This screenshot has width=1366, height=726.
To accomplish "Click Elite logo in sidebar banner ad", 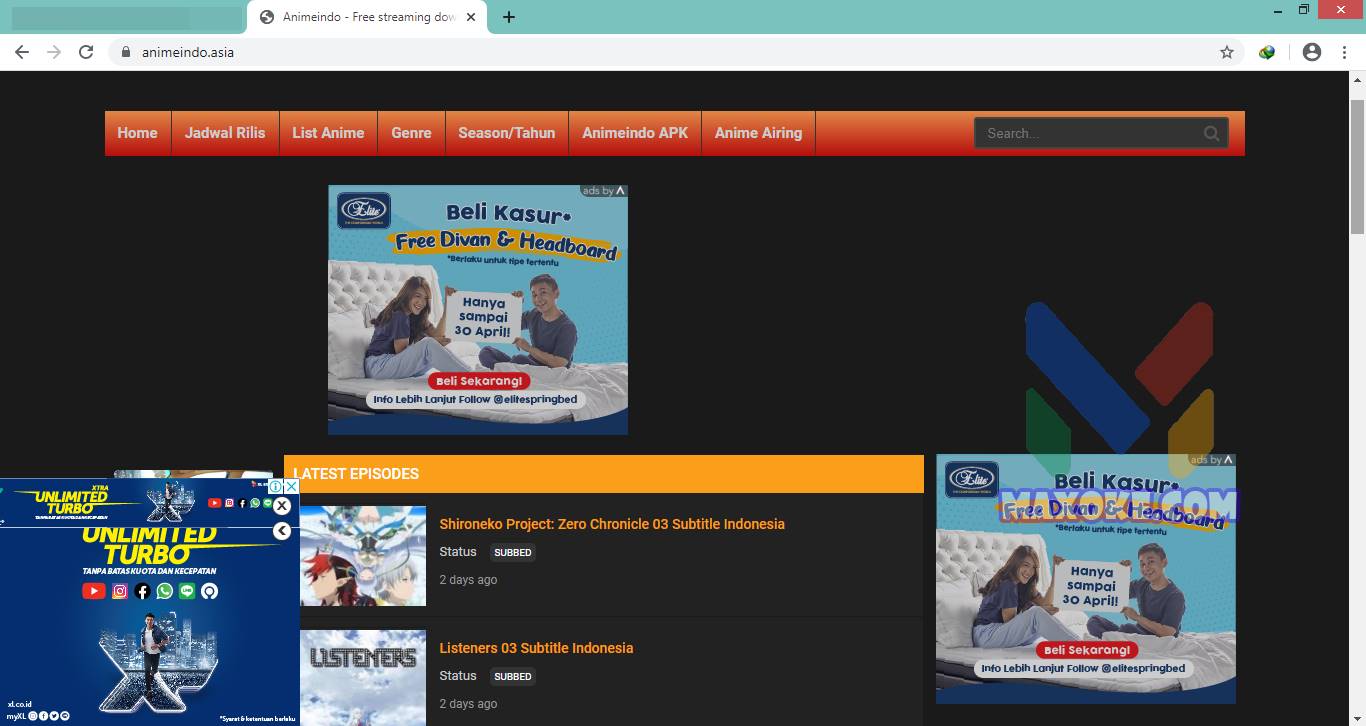I will point(972,480).
